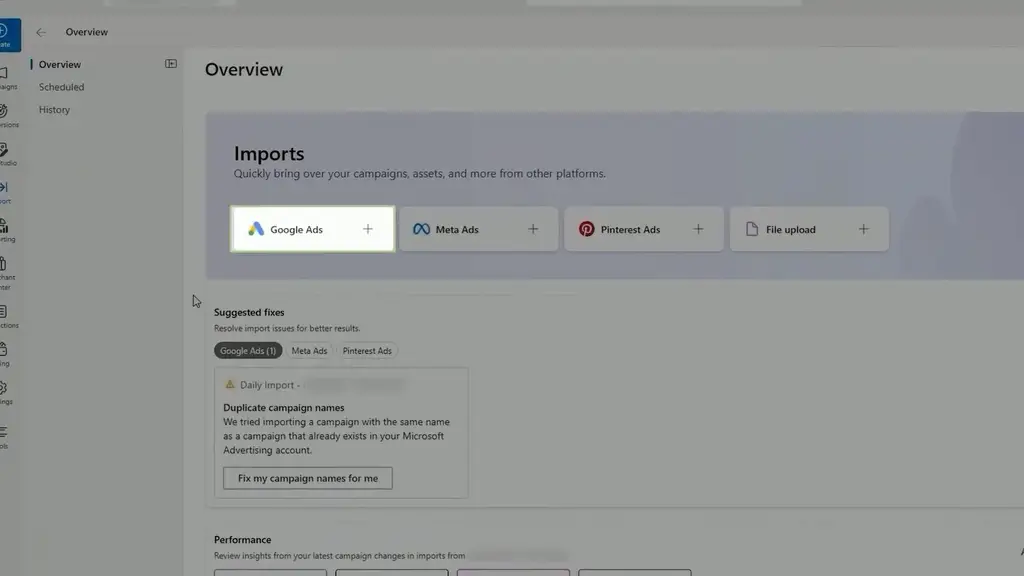Open Merchant center in the left rail
Screen dimensions: 1024x576
(x=7, y=274)
